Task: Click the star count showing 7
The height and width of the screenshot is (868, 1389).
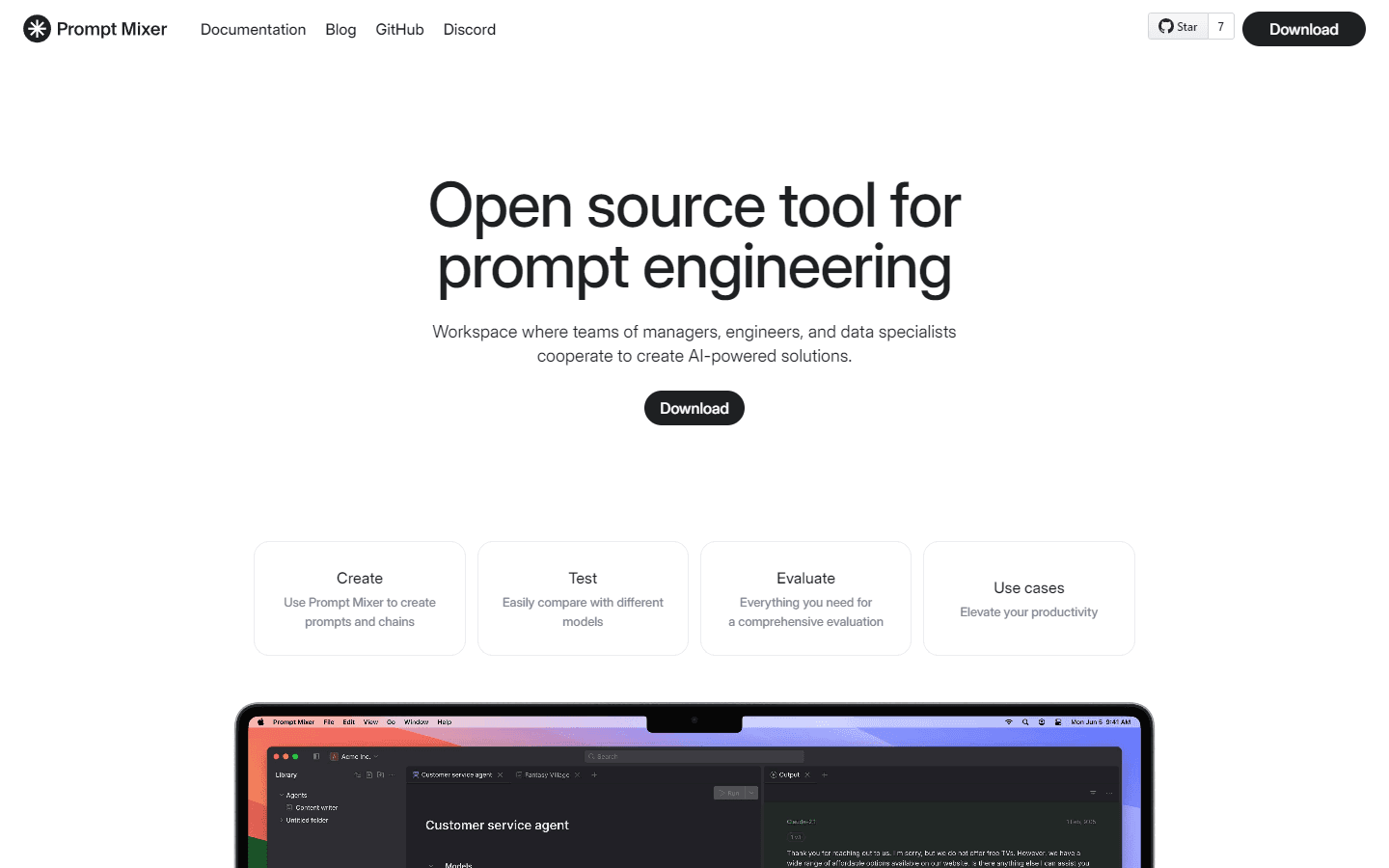Action: pos(1221,27)
